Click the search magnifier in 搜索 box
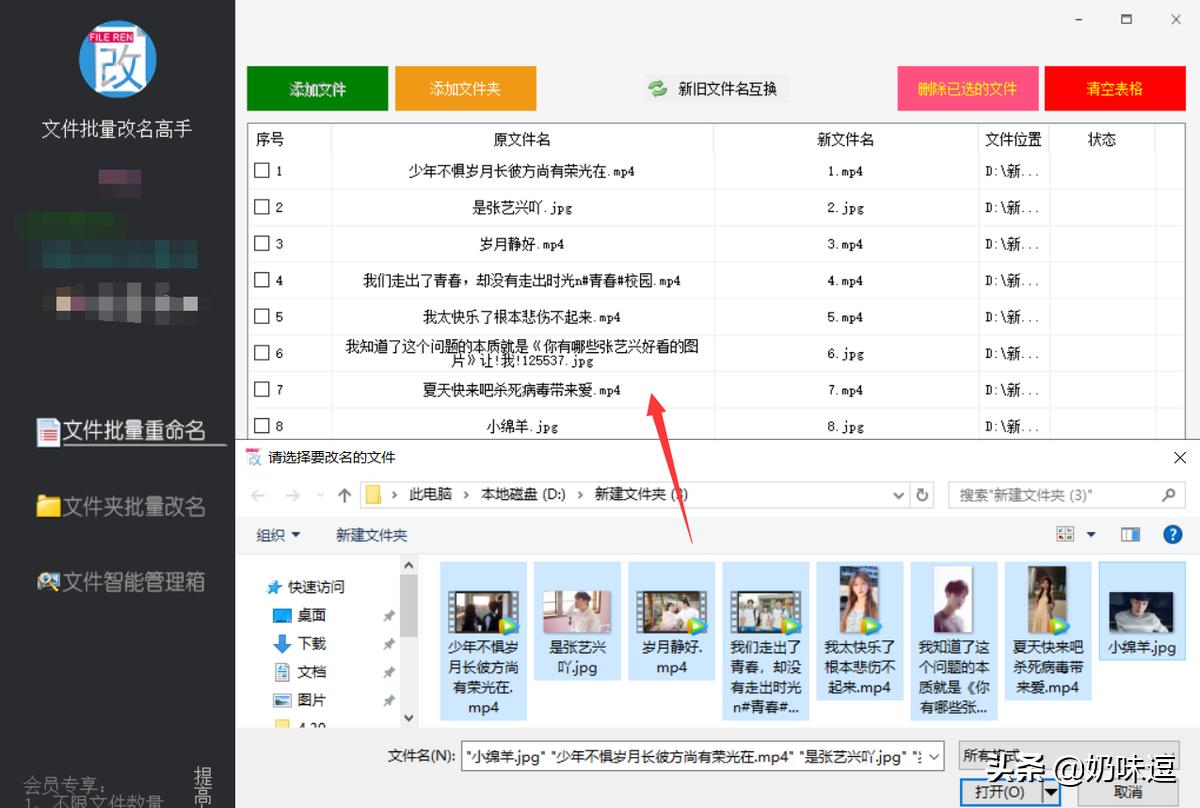The height and width of the screenshot is (808, 1200). [x=1168, y=494]
